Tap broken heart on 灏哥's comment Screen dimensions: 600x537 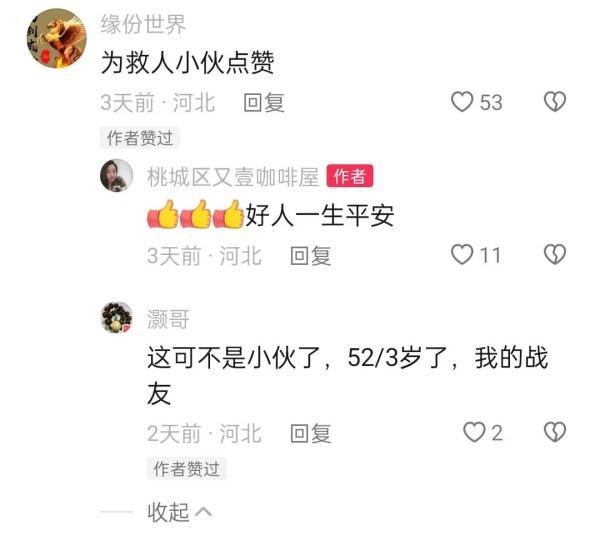pyautogui.click(x=555, y=433)
